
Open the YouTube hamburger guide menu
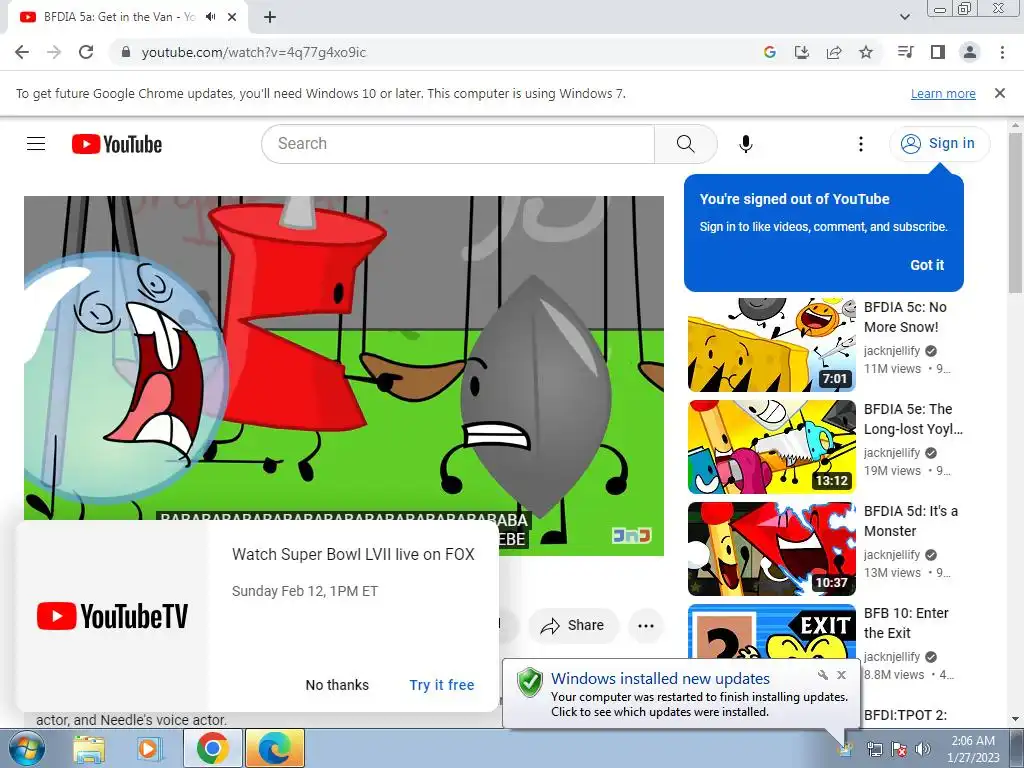coord(36,144)
